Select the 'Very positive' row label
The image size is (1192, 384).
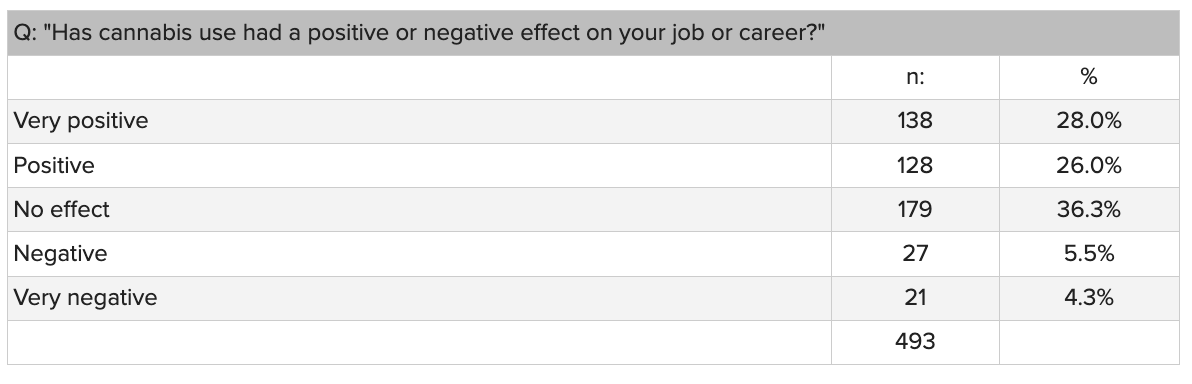(x=81, y=121)
